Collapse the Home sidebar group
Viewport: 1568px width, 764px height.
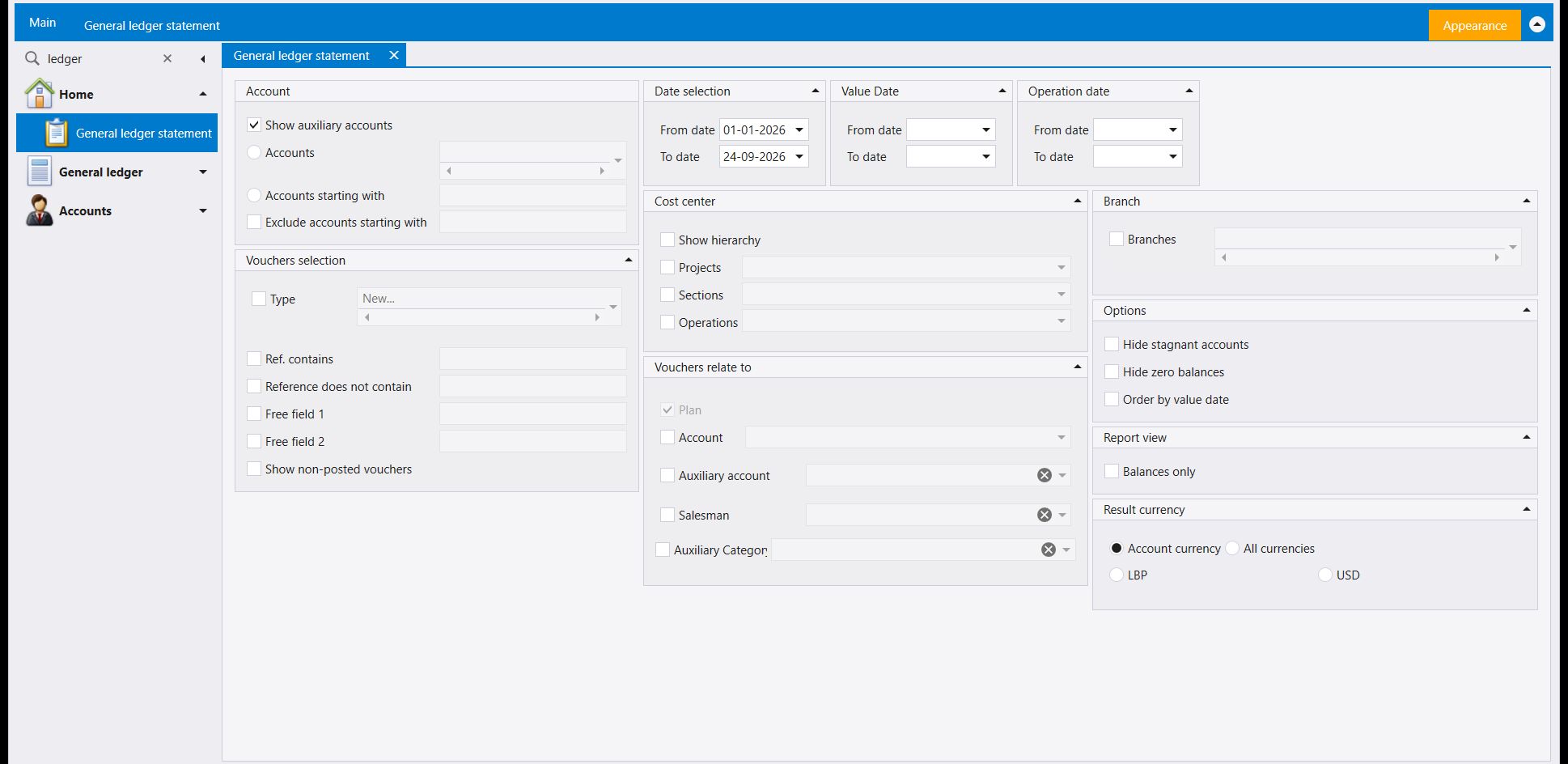point(203,94)
